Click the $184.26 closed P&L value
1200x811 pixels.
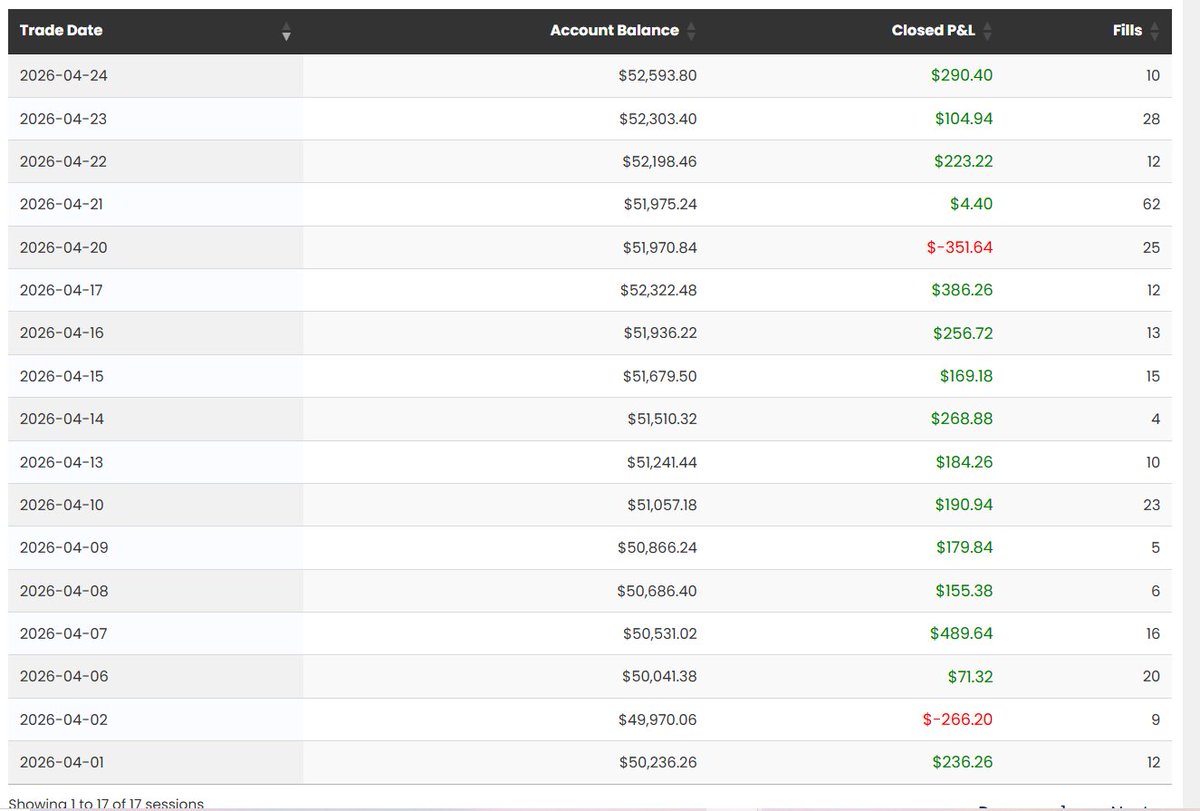point(965,463)
